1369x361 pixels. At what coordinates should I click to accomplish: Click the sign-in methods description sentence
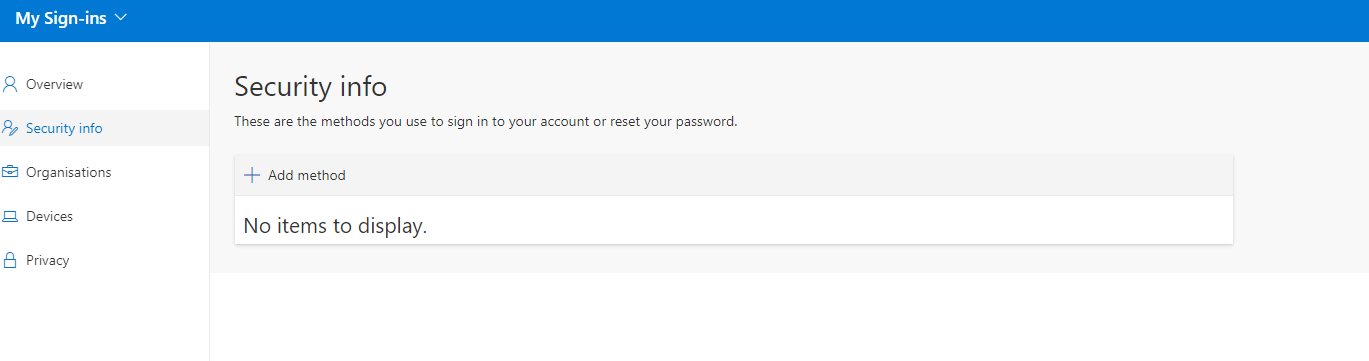point(485,122)
